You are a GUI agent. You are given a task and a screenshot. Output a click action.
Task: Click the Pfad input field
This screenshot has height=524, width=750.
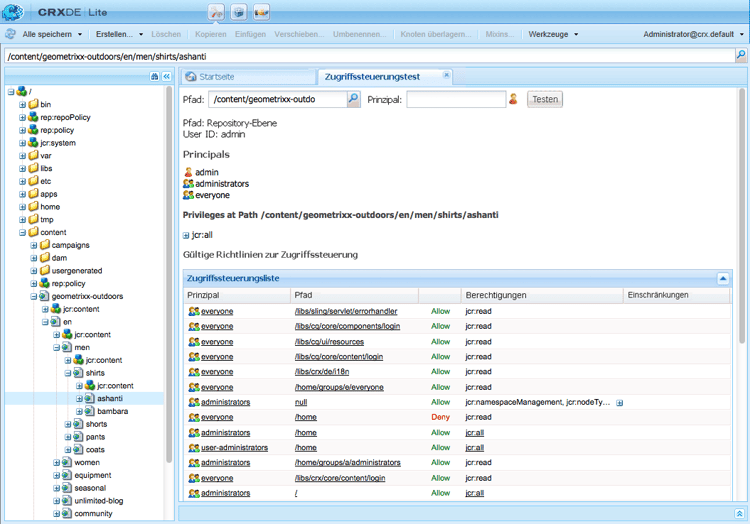[x=277, y=99]
